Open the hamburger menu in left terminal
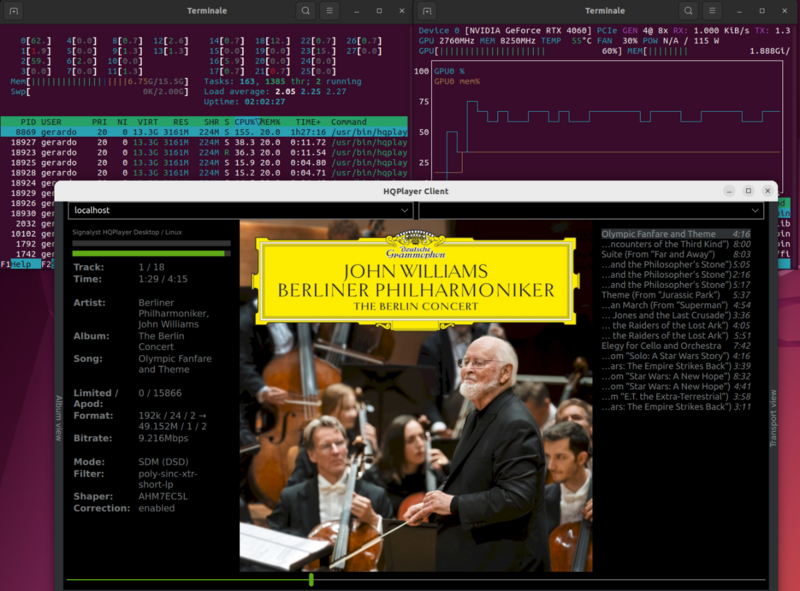This screenshot has width=800, height=591. pos(331,11)
